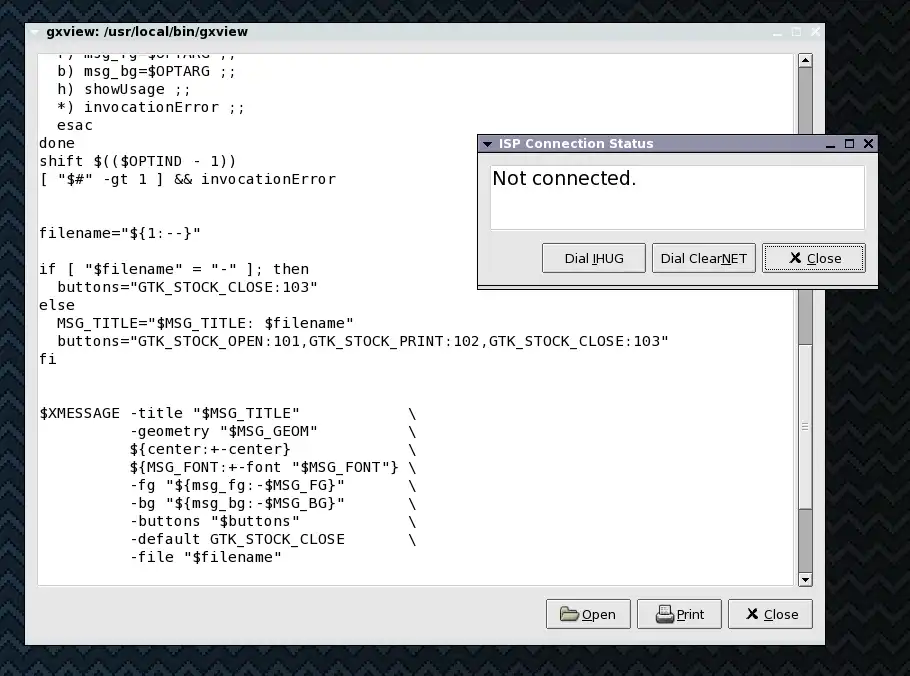Minimize the ISP Connection Status window
Screen dimensions: 910x676
[830, 144]
